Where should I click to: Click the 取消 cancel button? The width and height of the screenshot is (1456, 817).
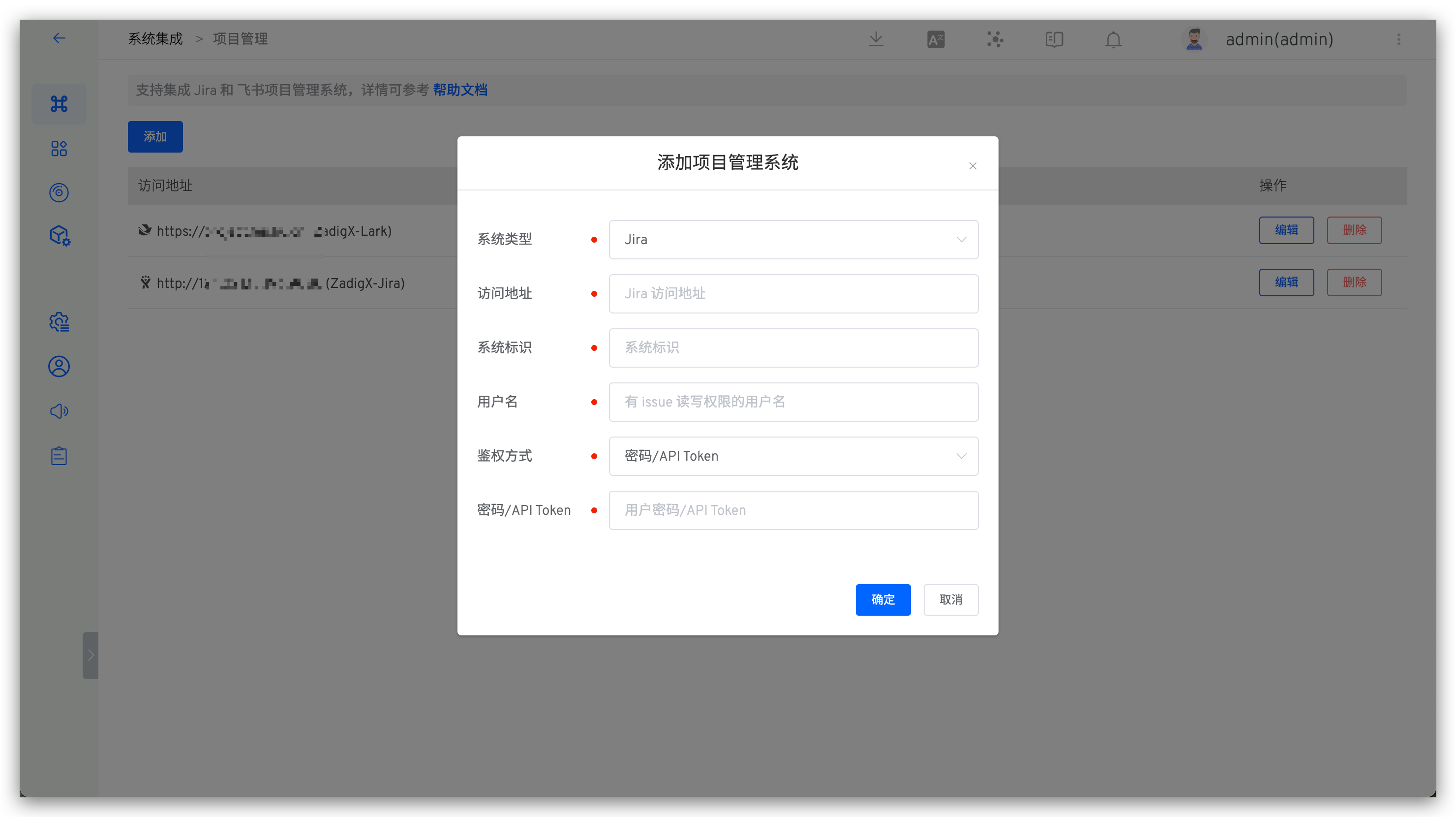(x=951, y=600)
